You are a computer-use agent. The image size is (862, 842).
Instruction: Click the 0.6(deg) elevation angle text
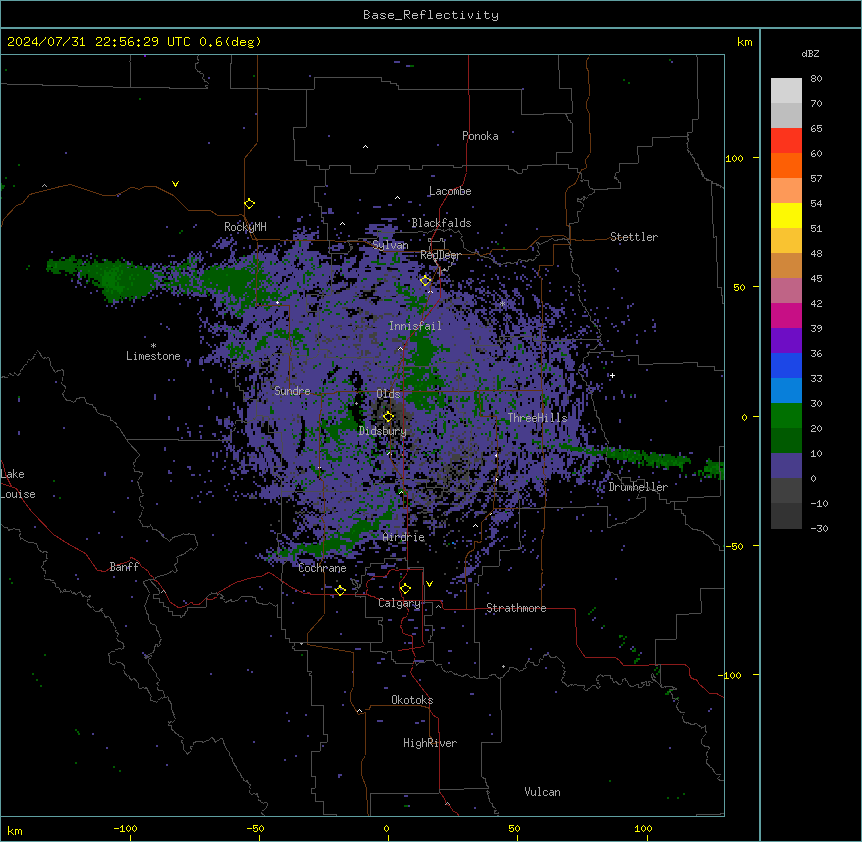(230, 42)
